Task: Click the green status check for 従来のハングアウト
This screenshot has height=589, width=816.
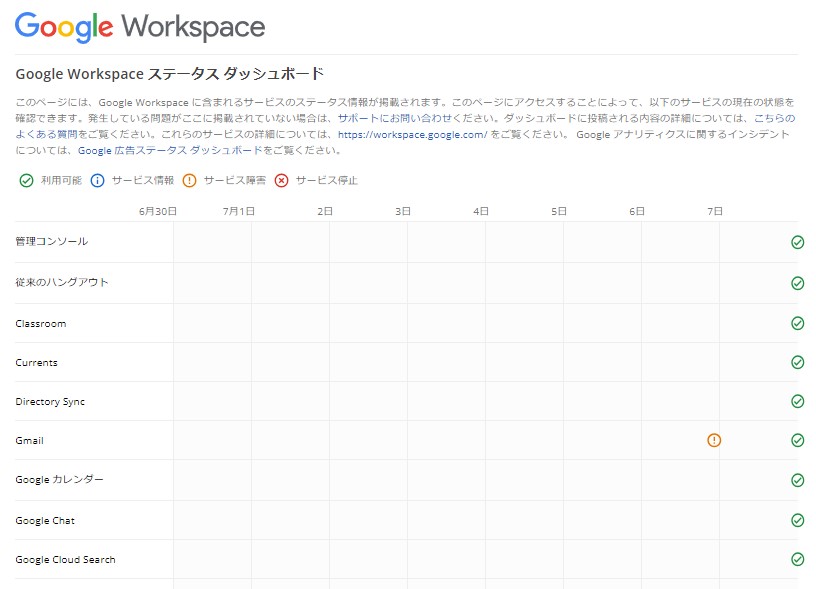Action: pos(797,283)
